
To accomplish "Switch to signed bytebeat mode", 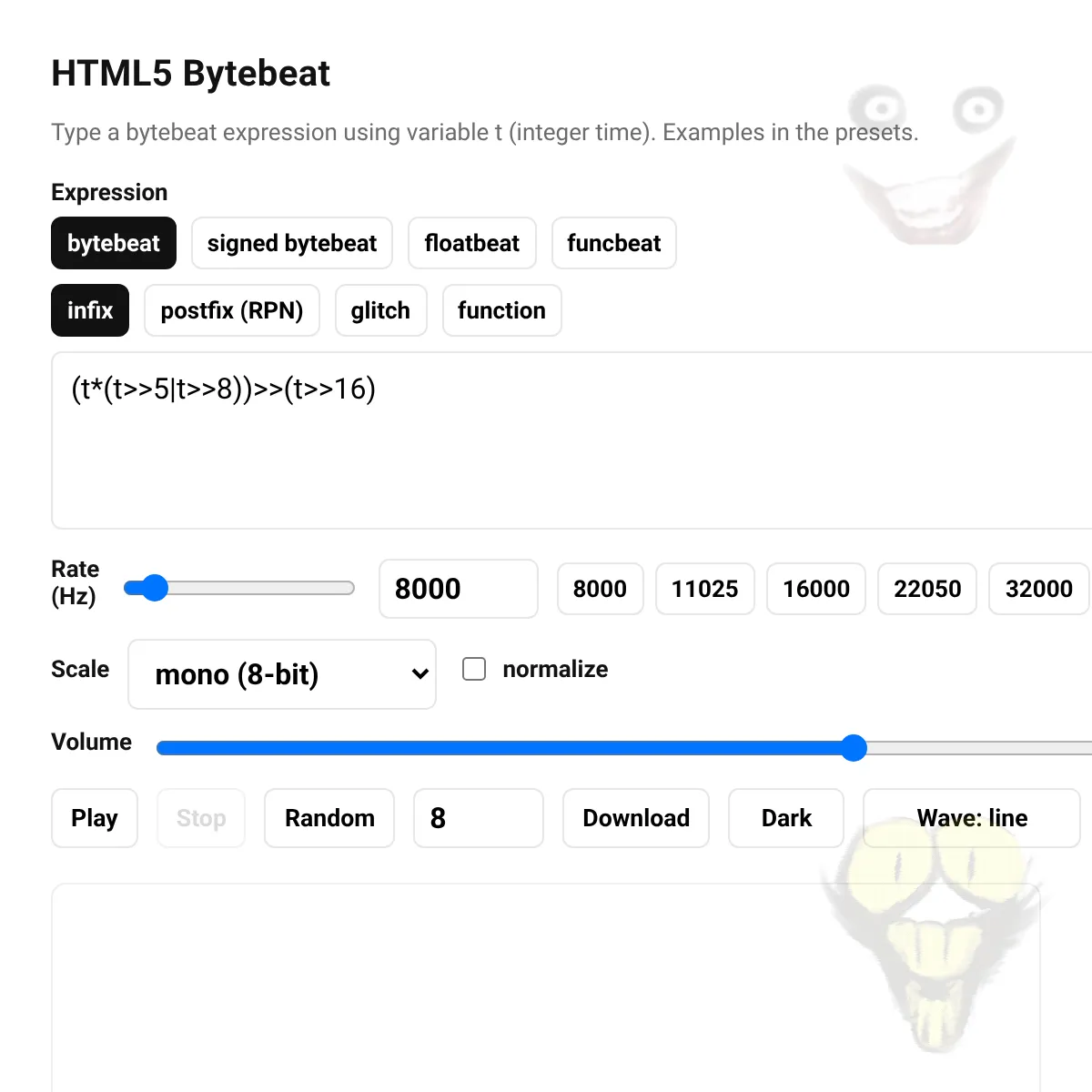I will (291, 243).
